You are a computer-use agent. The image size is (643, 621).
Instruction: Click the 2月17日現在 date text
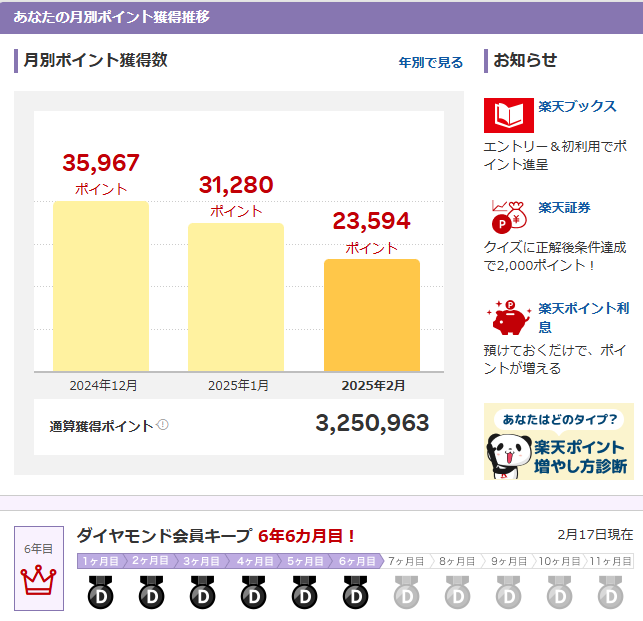(595, 534)
